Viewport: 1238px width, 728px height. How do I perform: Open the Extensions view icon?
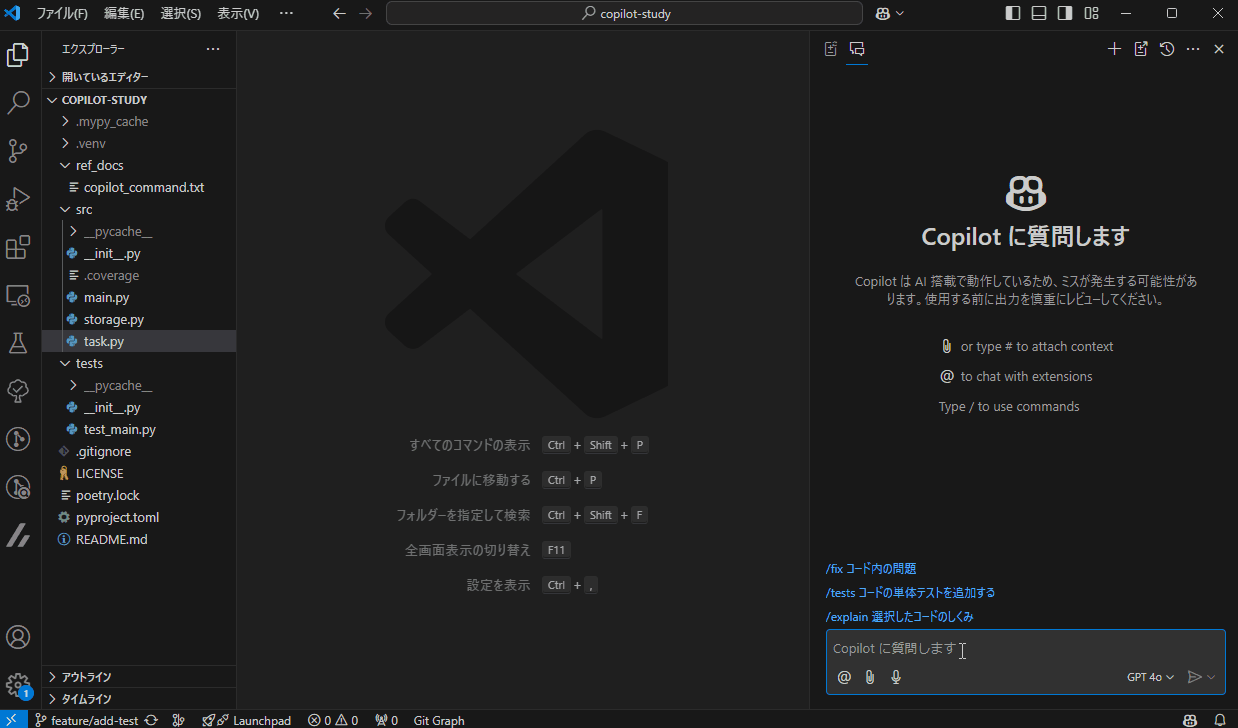click(18, 247)
